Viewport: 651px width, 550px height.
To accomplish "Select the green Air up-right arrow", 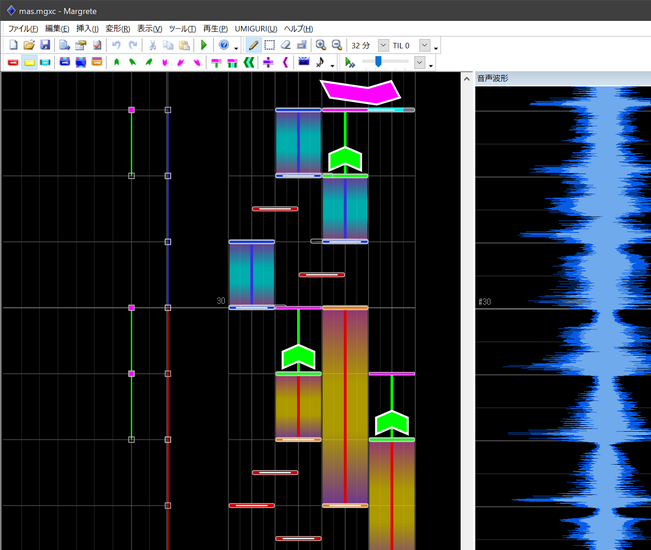I will point(149,62).
